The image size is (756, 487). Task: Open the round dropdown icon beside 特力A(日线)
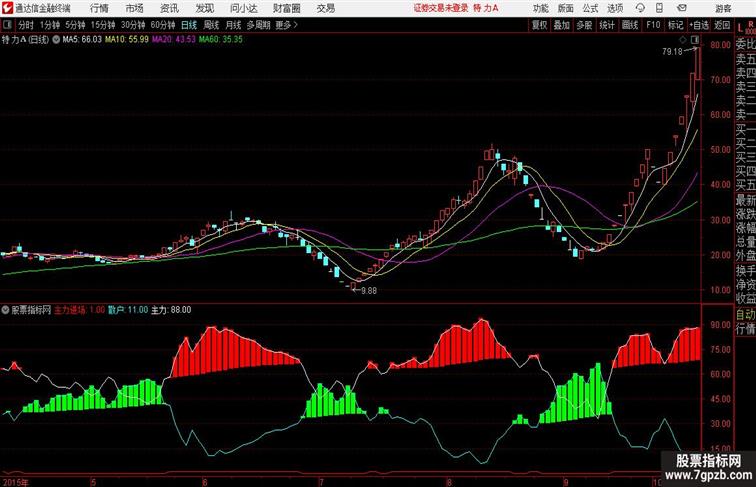pyautogui.click(x=56, y=40)
